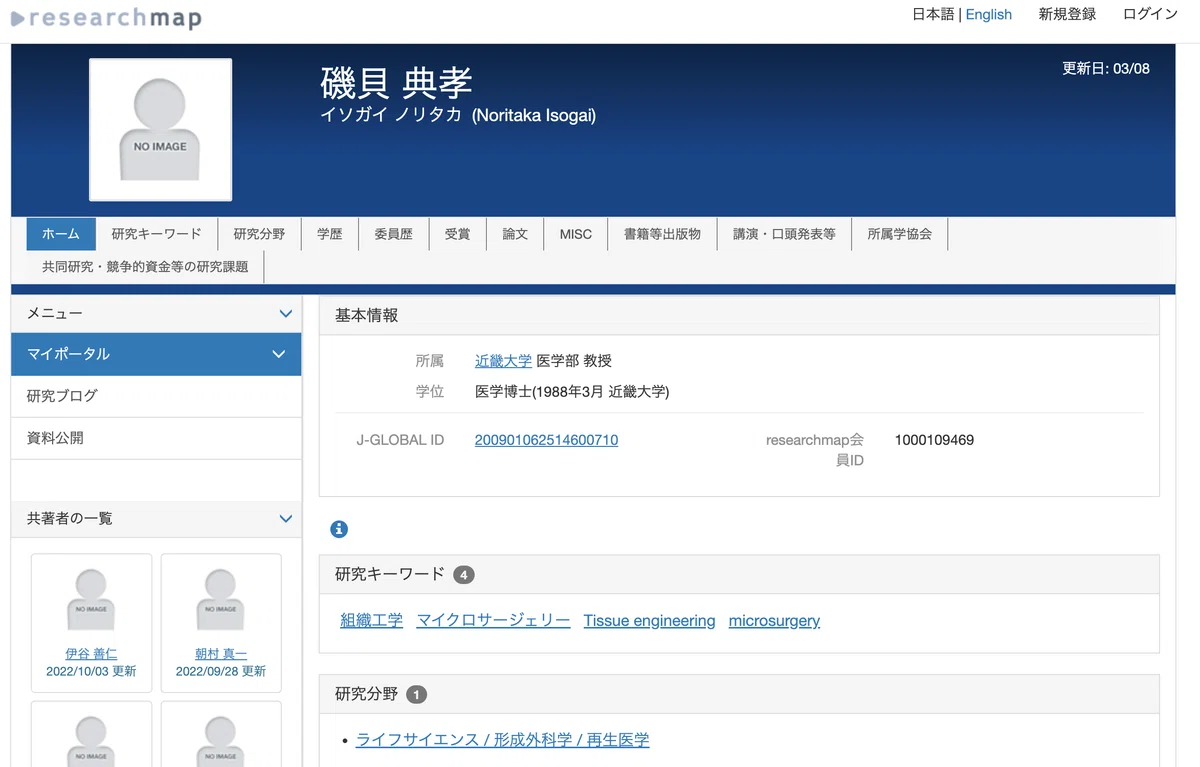This screenshot has width=1200, height=767.
Task: Open the 所属学協会 tab
Action: [x=900, y=234]
